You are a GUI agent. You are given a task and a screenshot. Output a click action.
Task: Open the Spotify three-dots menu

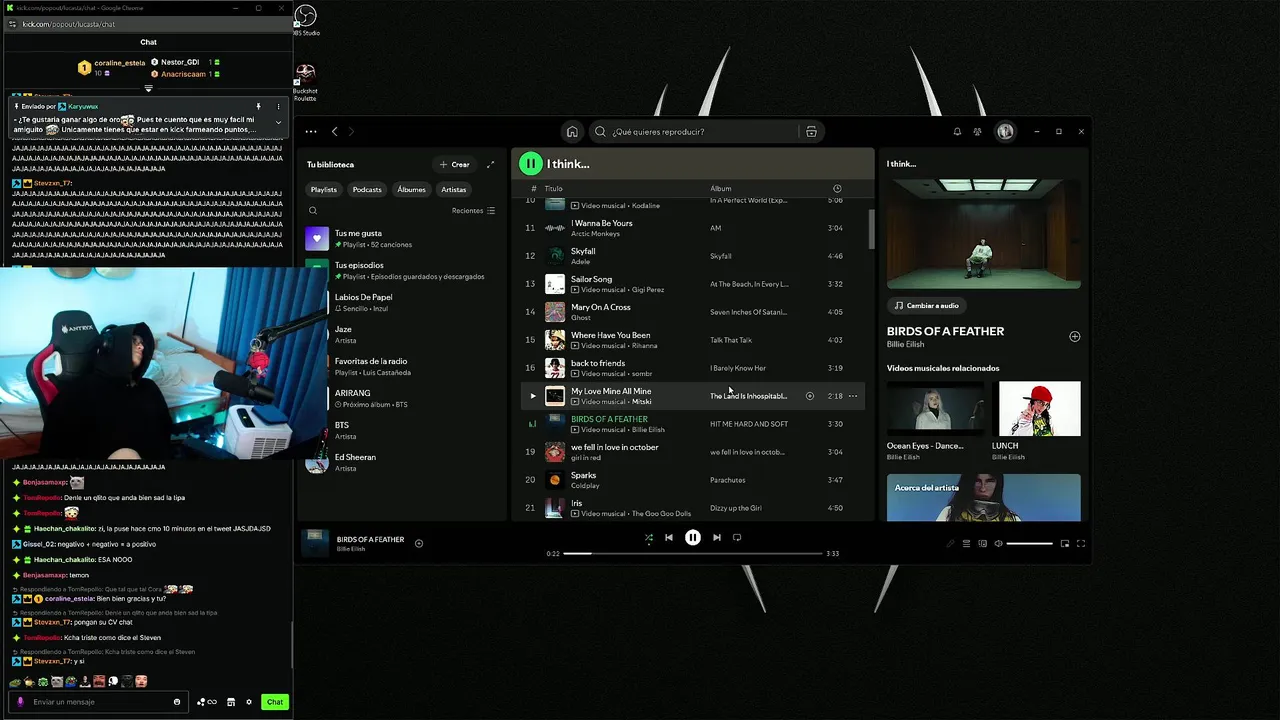(x=311, y=131)
